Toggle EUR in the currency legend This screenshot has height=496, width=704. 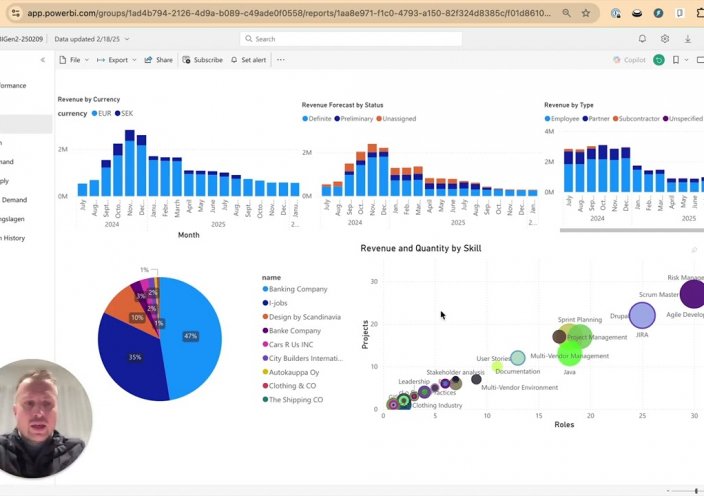[x=101, y=114]
